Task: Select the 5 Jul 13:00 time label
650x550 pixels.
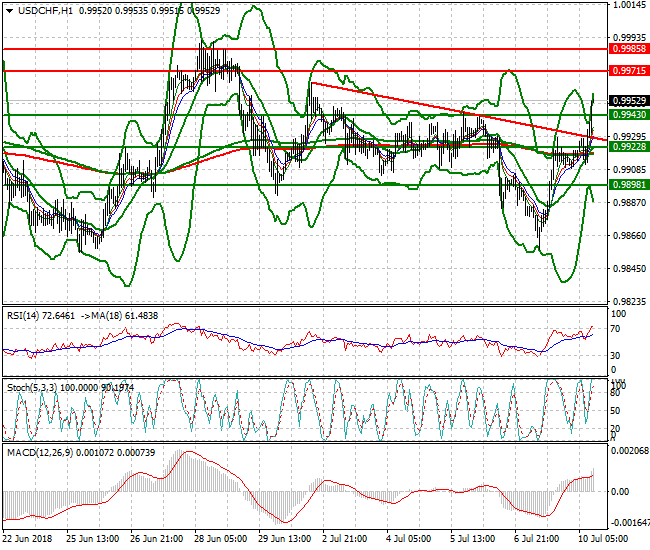Action: point(472,539)
